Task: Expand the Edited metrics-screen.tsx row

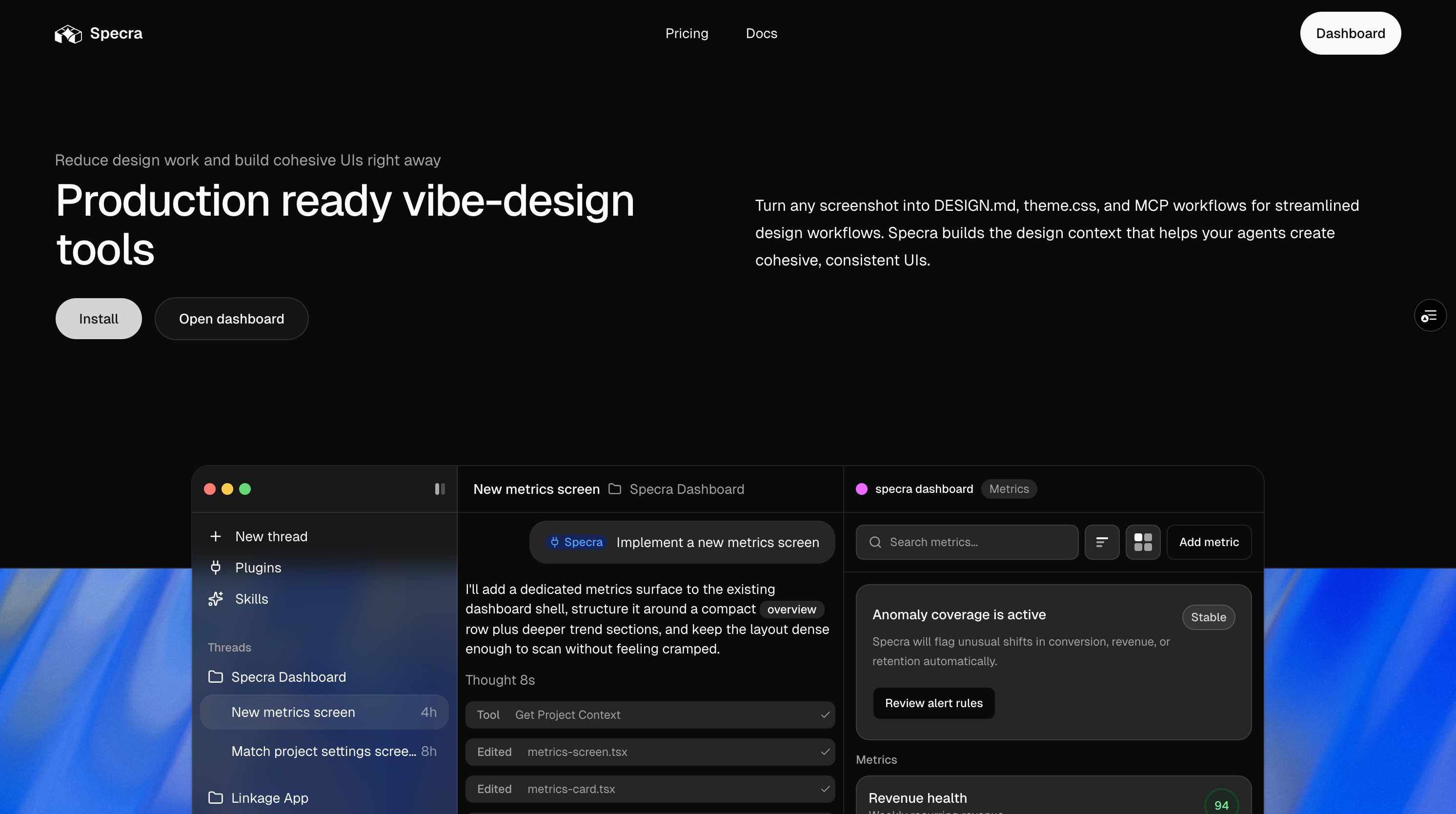Action: coord(650,753)
